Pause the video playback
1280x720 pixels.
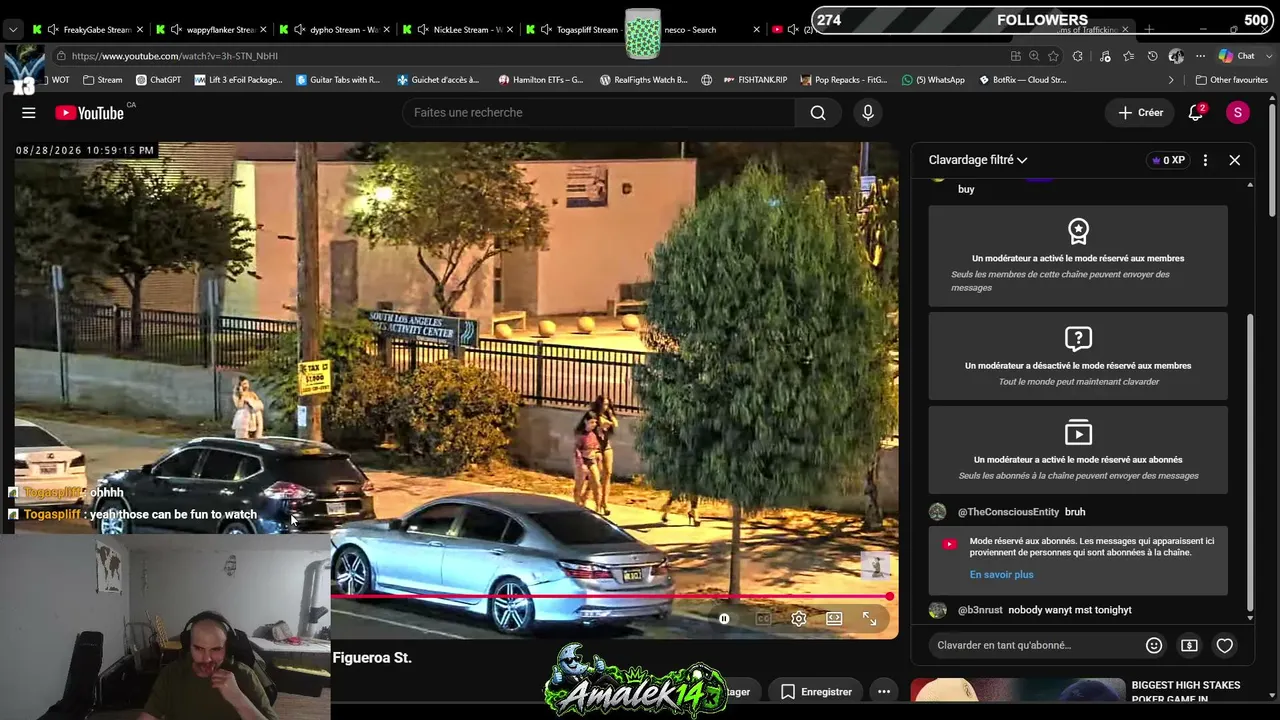click(x=724, y=619)
